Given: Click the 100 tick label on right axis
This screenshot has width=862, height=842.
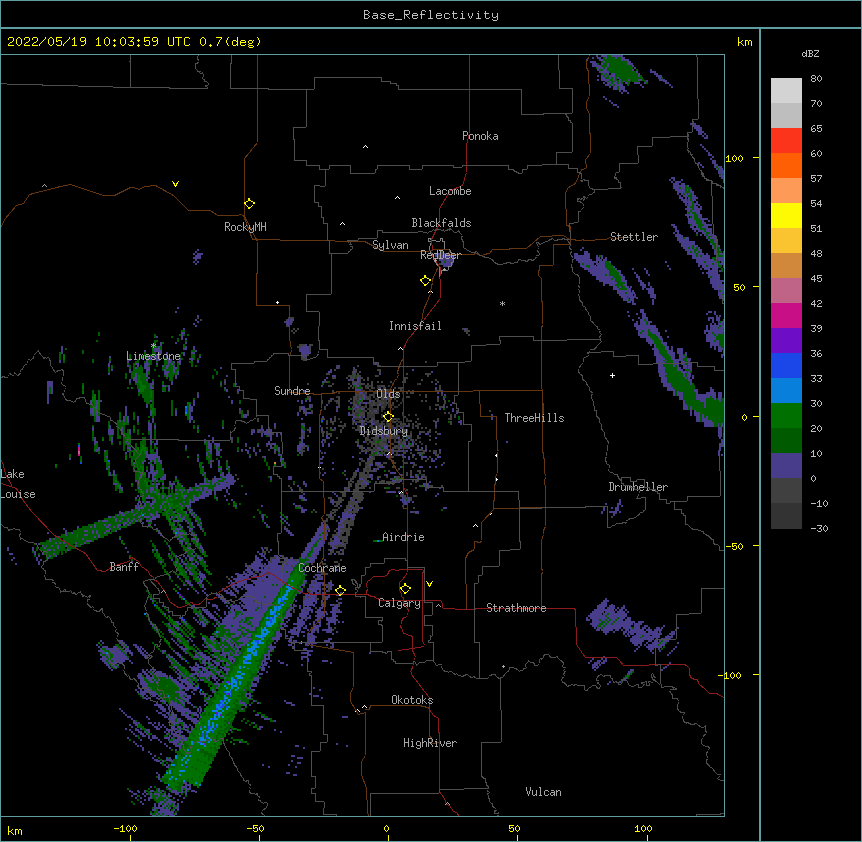Looking at the screenshot, I should pyautogui.click(x=734, y=158).
